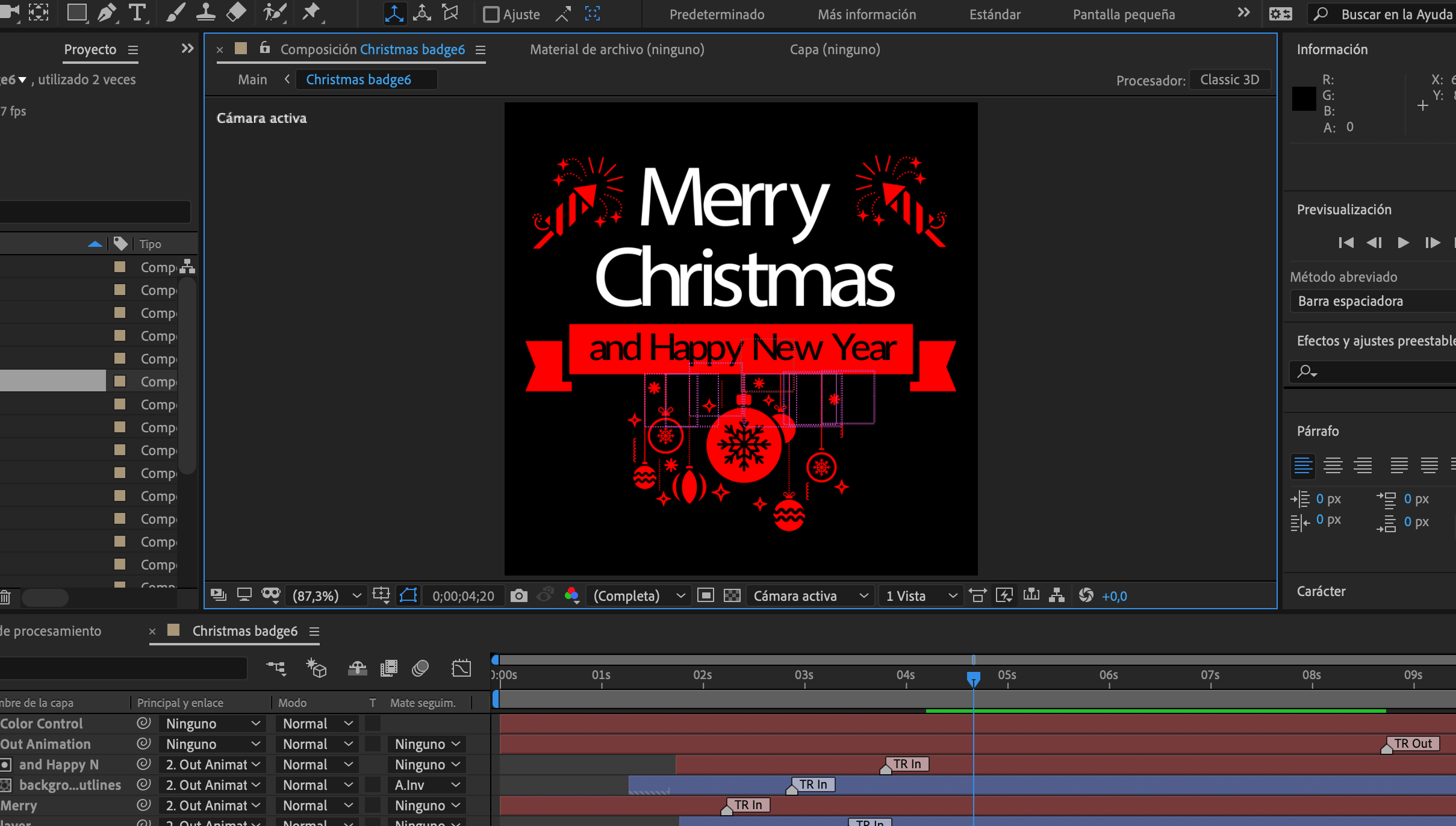Enable the Ajuste snapping checkbox

(x=491, y=14)
